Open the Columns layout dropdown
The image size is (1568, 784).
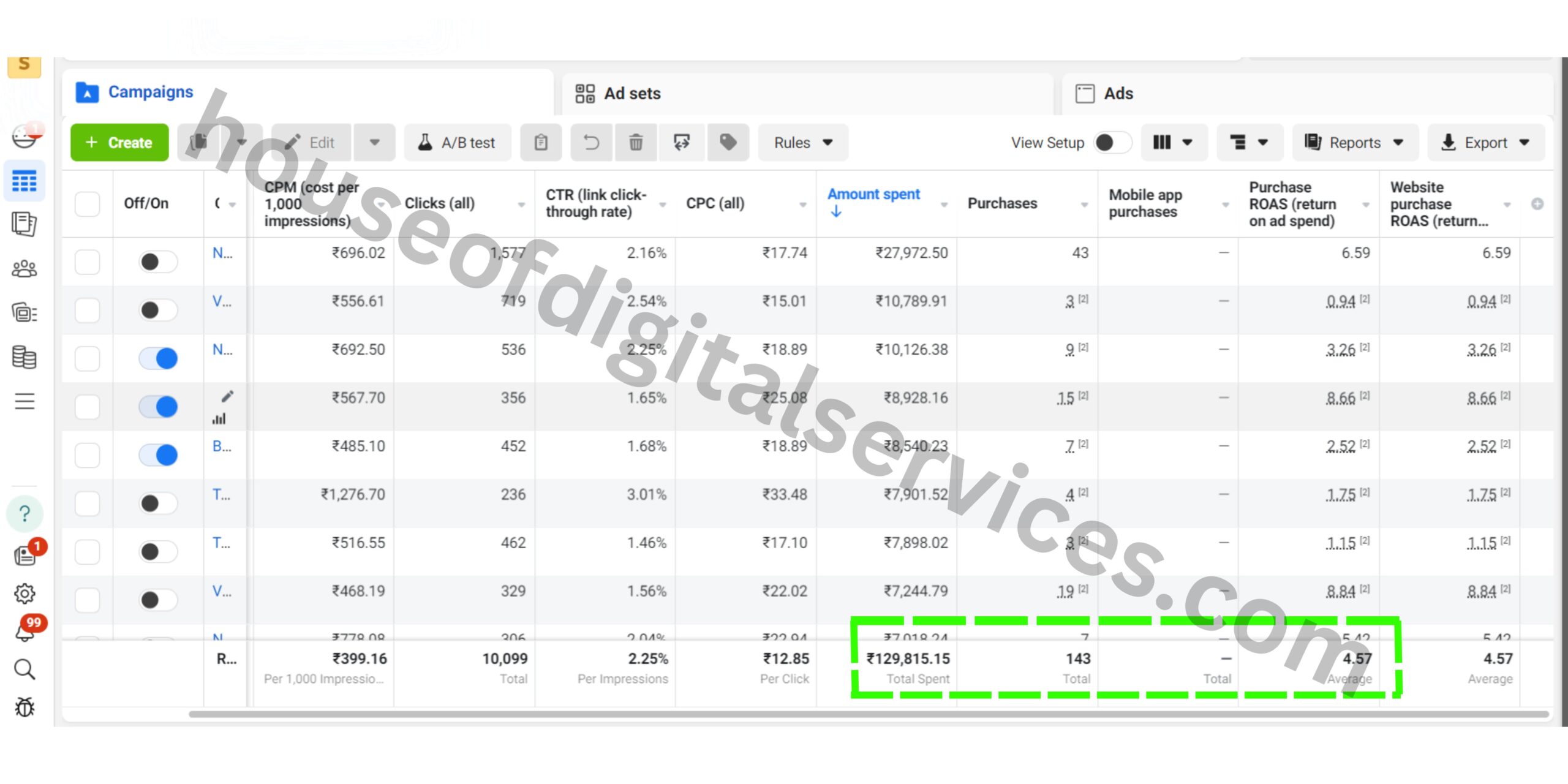click(1174, 143)
